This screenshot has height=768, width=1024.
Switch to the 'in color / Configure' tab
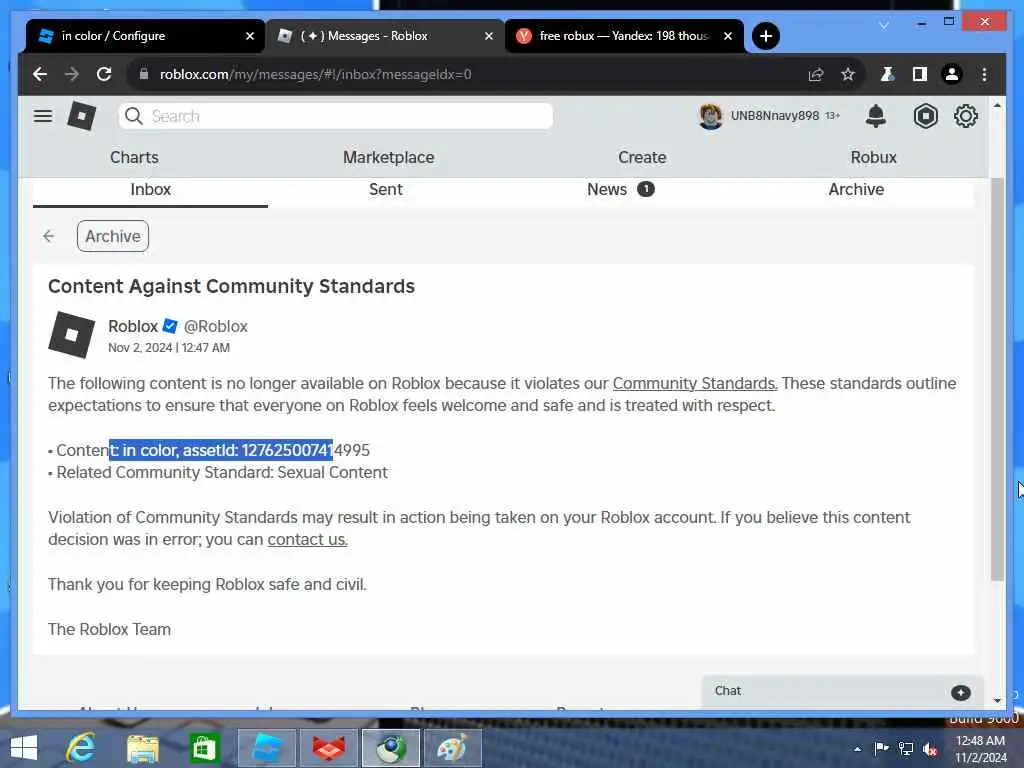click(x=145, y=36)
